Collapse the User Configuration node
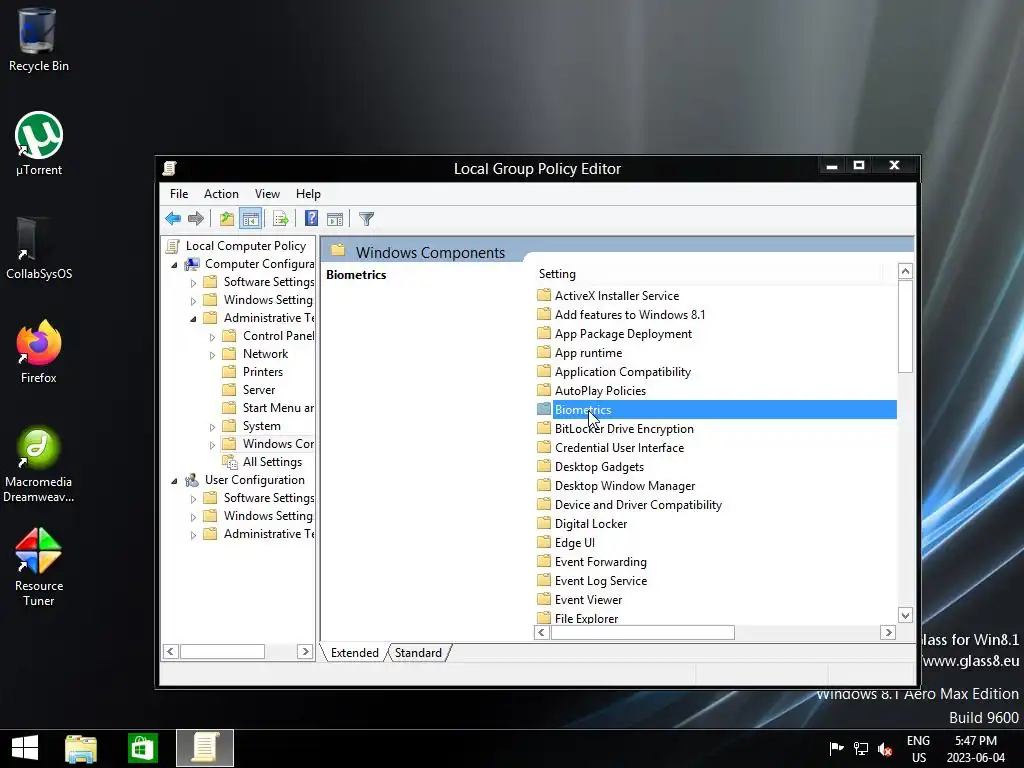 click(174, 481)
